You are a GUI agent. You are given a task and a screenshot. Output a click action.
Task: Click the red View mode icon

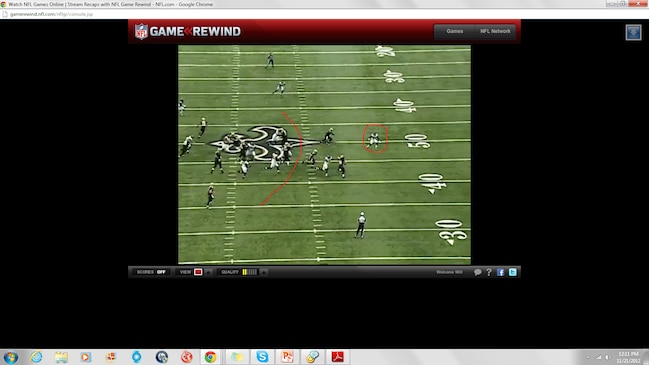[198, 272]
